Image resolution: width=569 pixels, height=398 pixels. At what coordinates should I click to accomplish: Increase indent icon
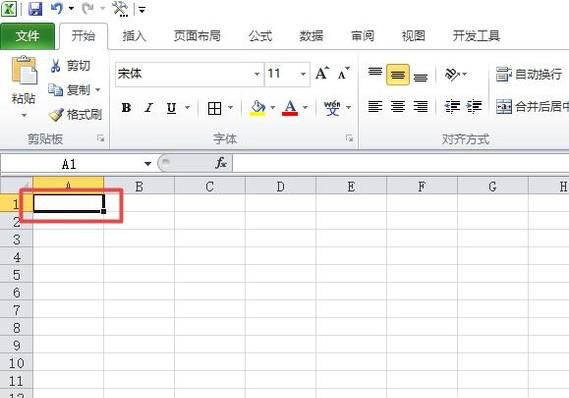(x=475, y=107)
